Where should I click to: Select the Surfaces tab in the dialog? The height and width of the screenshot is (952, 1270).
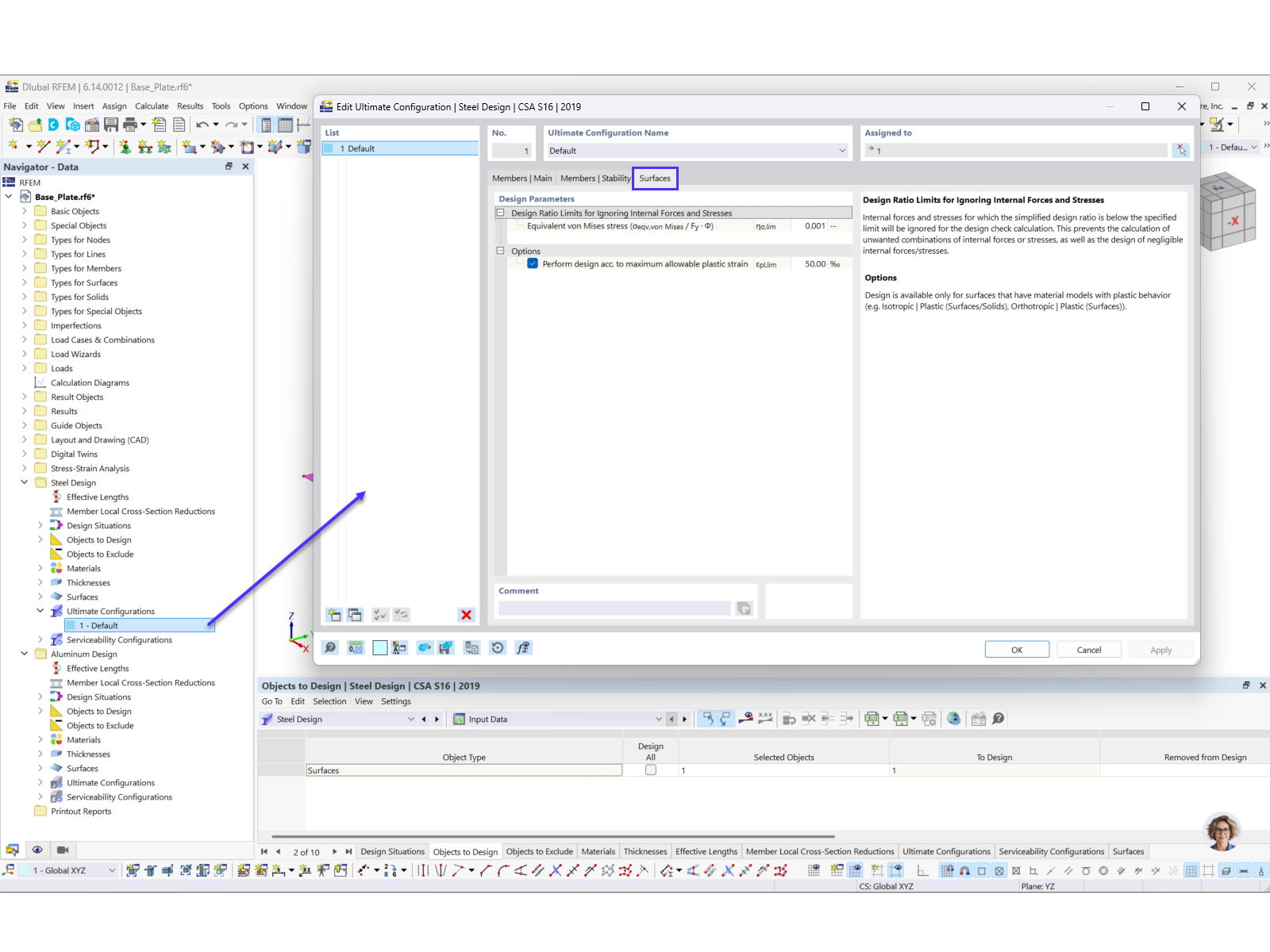tap(655, 178)
